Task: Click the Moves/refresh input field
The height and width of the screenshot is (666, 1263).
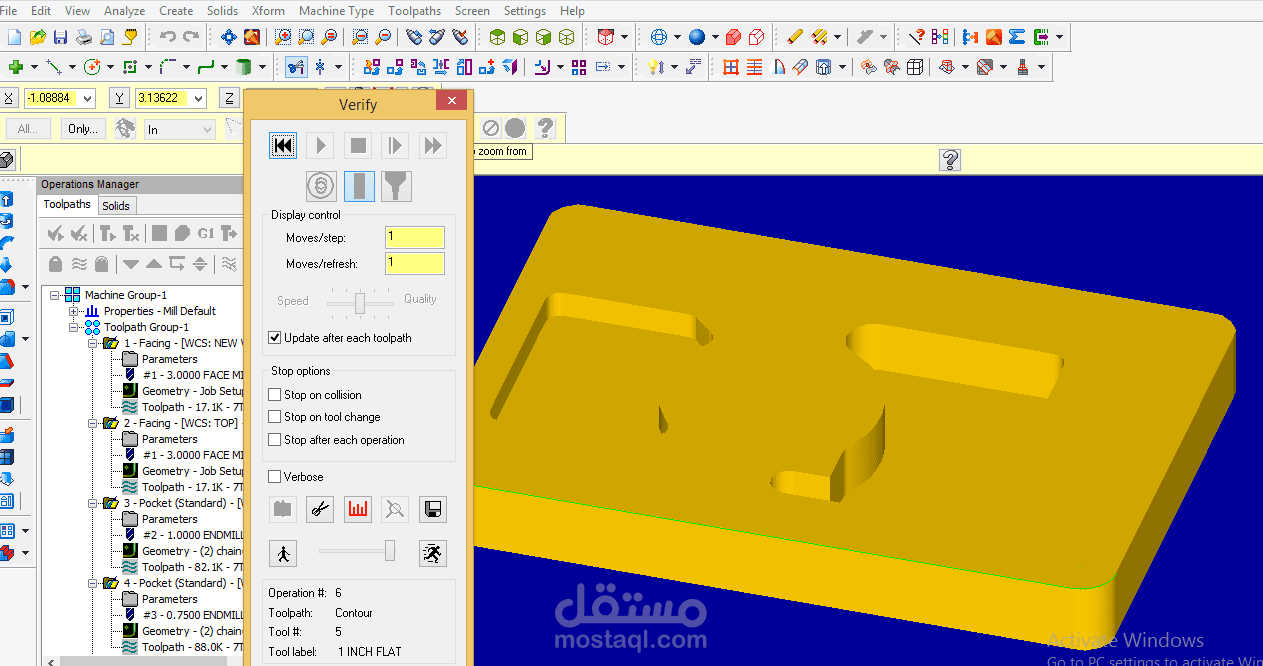Action: (x=415, y=264)
